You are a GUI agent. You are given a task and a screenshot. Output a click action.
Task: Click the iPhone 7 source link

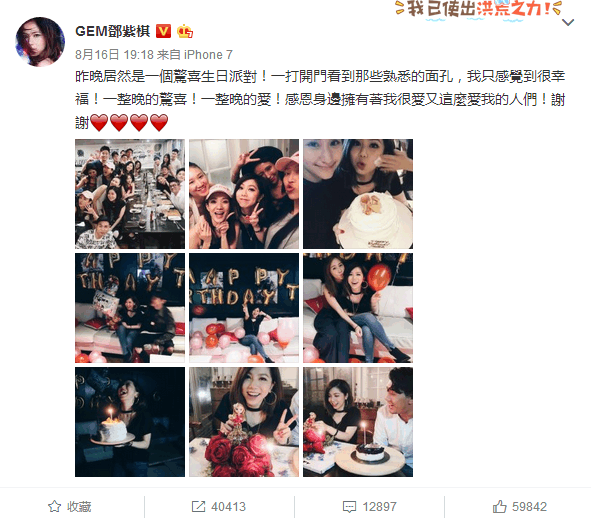coord(208,55)
